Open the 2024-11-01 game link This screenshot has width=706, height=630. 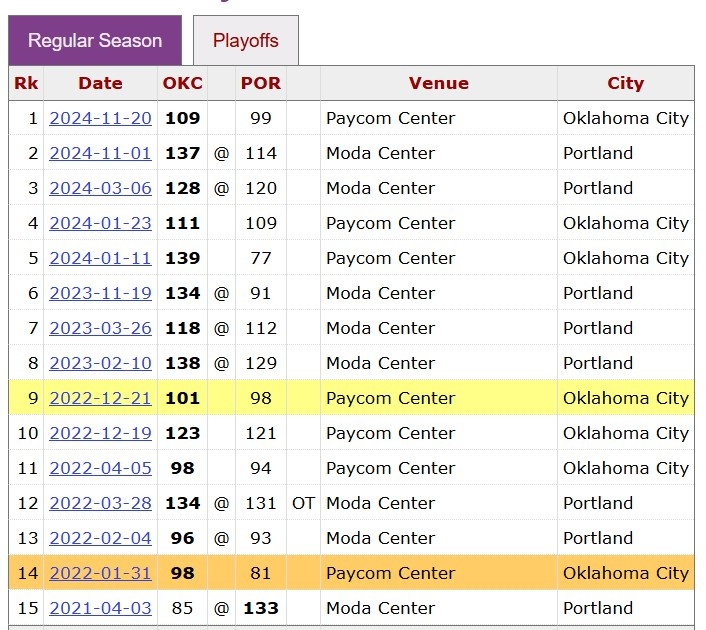(x=100, y=153)
